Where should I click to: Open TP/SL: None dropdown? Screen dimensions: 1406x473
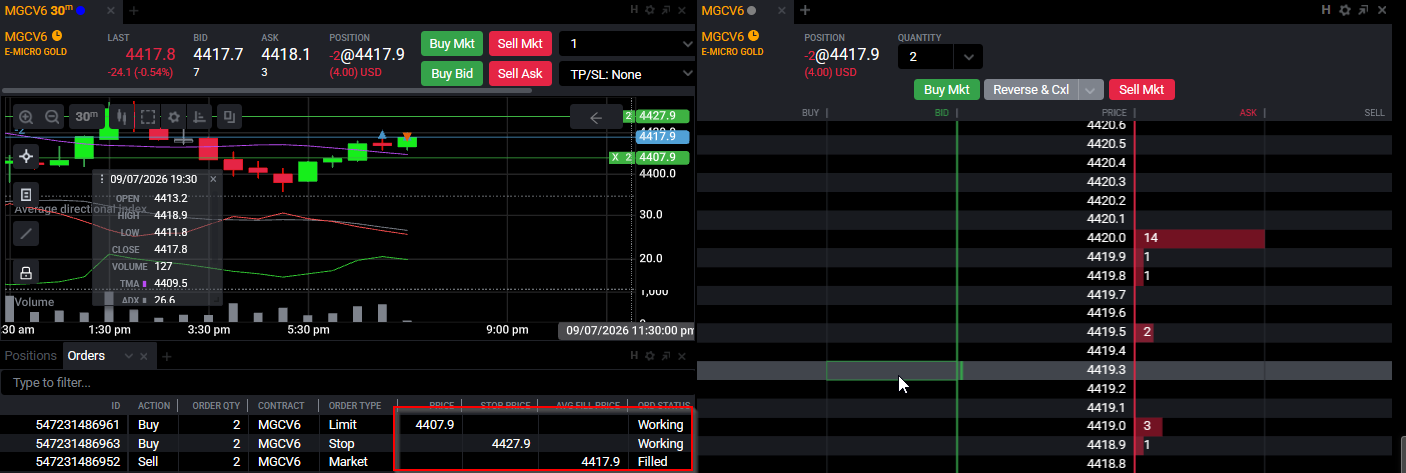(x=628, y=74)
